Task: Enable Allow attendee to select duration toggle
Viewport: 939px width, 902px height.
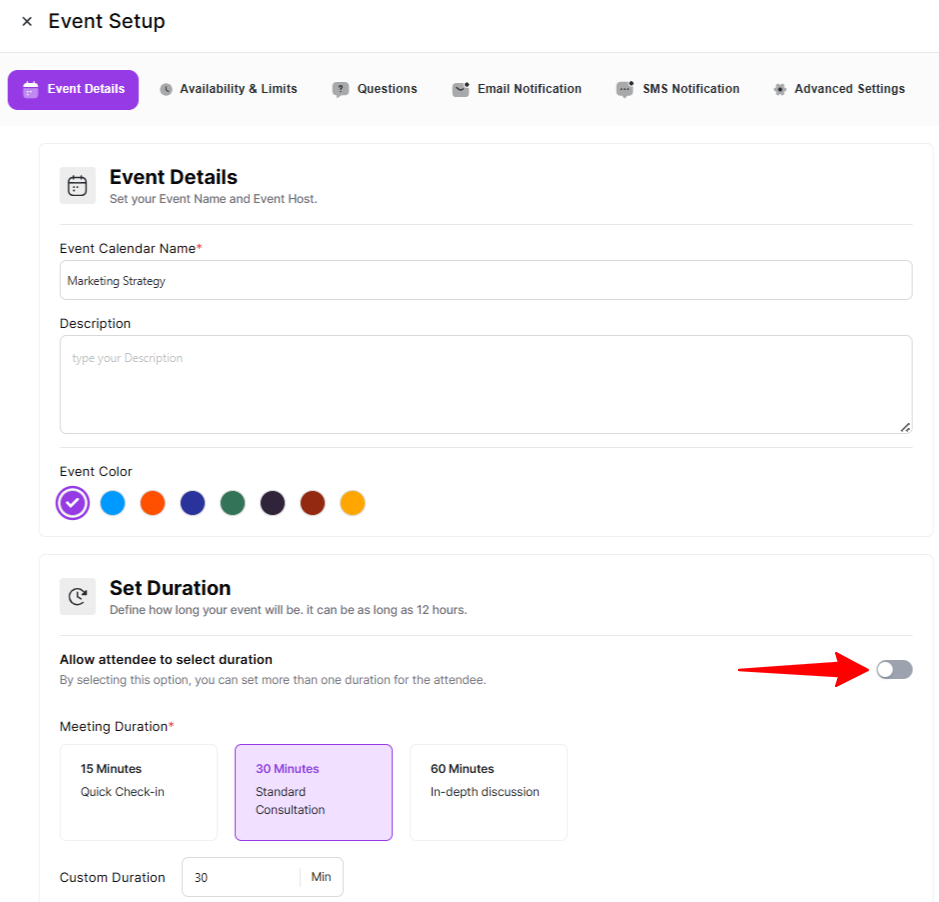Action: (x=894, y=670)
